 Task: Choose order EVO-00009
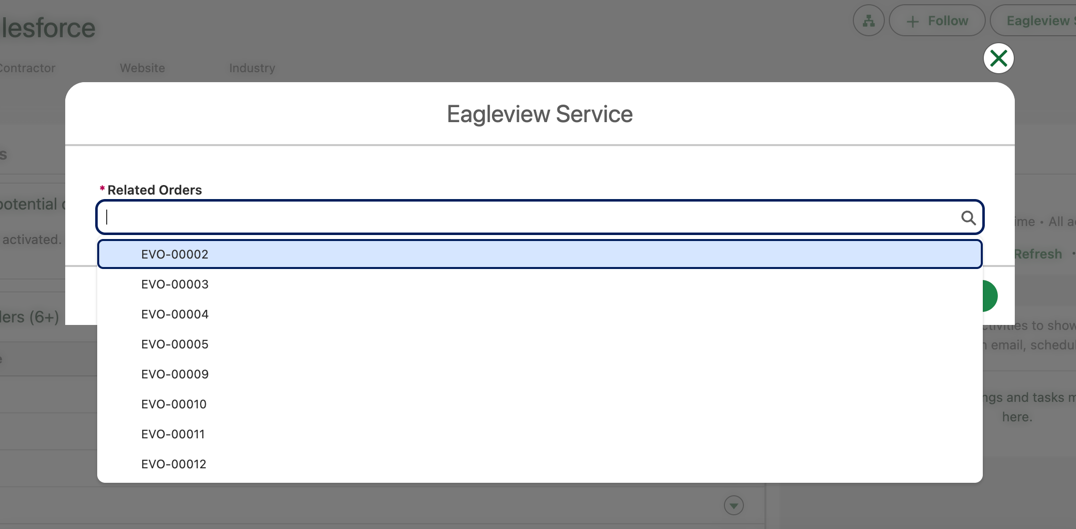[x=175, y=374]
